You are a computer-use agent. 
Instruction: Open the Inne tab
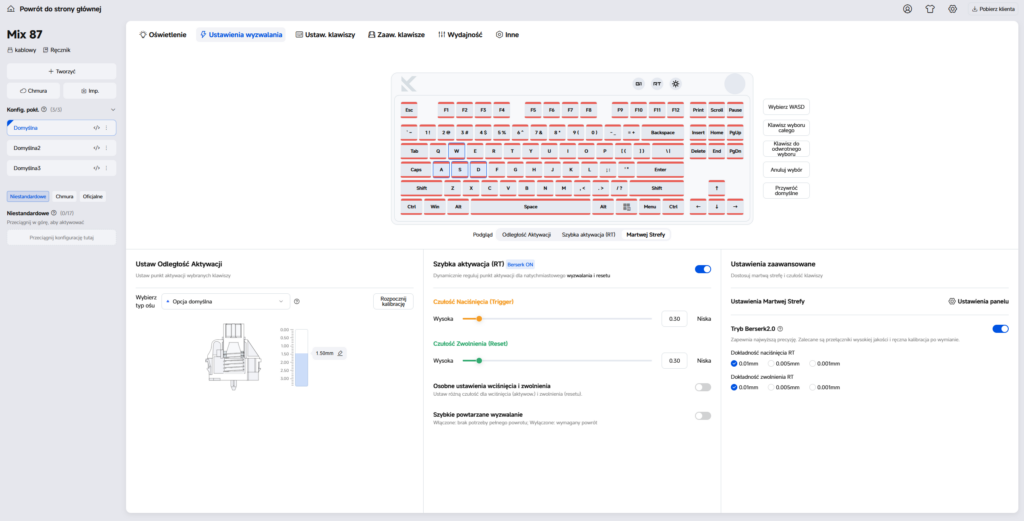coord(507,35)
